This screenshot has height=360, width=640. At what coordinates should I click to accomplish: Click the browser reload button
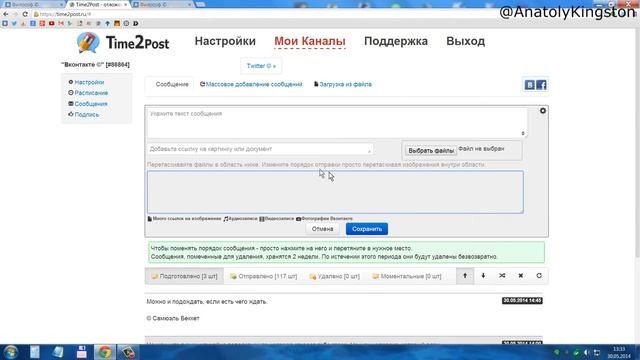(25, 14)
